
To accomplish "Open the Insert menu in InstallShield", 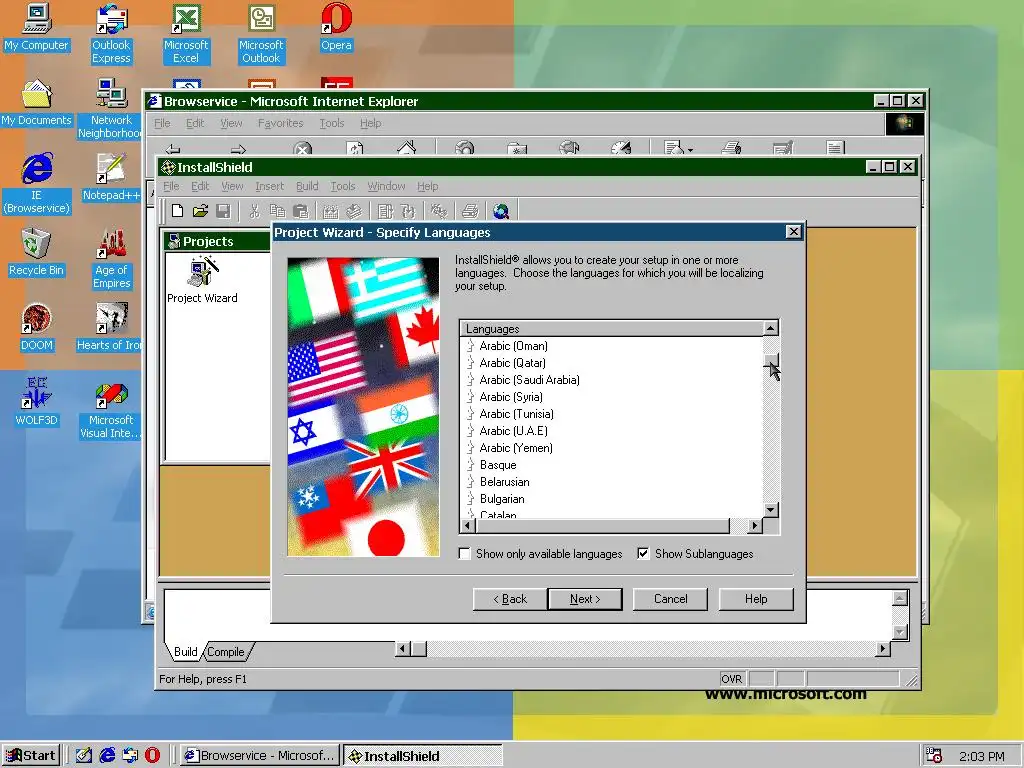I will 270,186.
